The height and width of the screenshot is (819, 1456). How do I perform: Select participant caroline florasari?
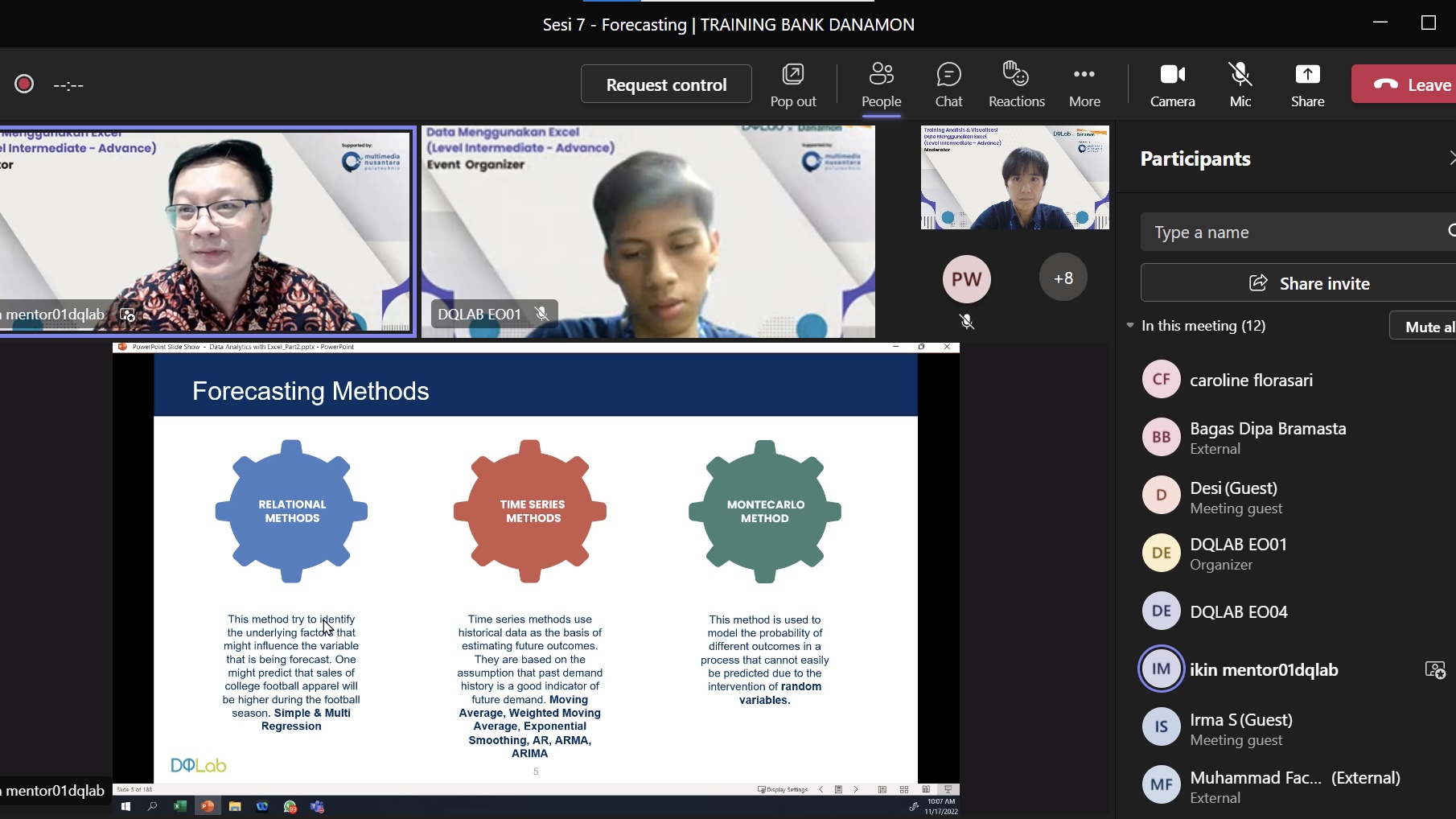(x=1251, y=380)
